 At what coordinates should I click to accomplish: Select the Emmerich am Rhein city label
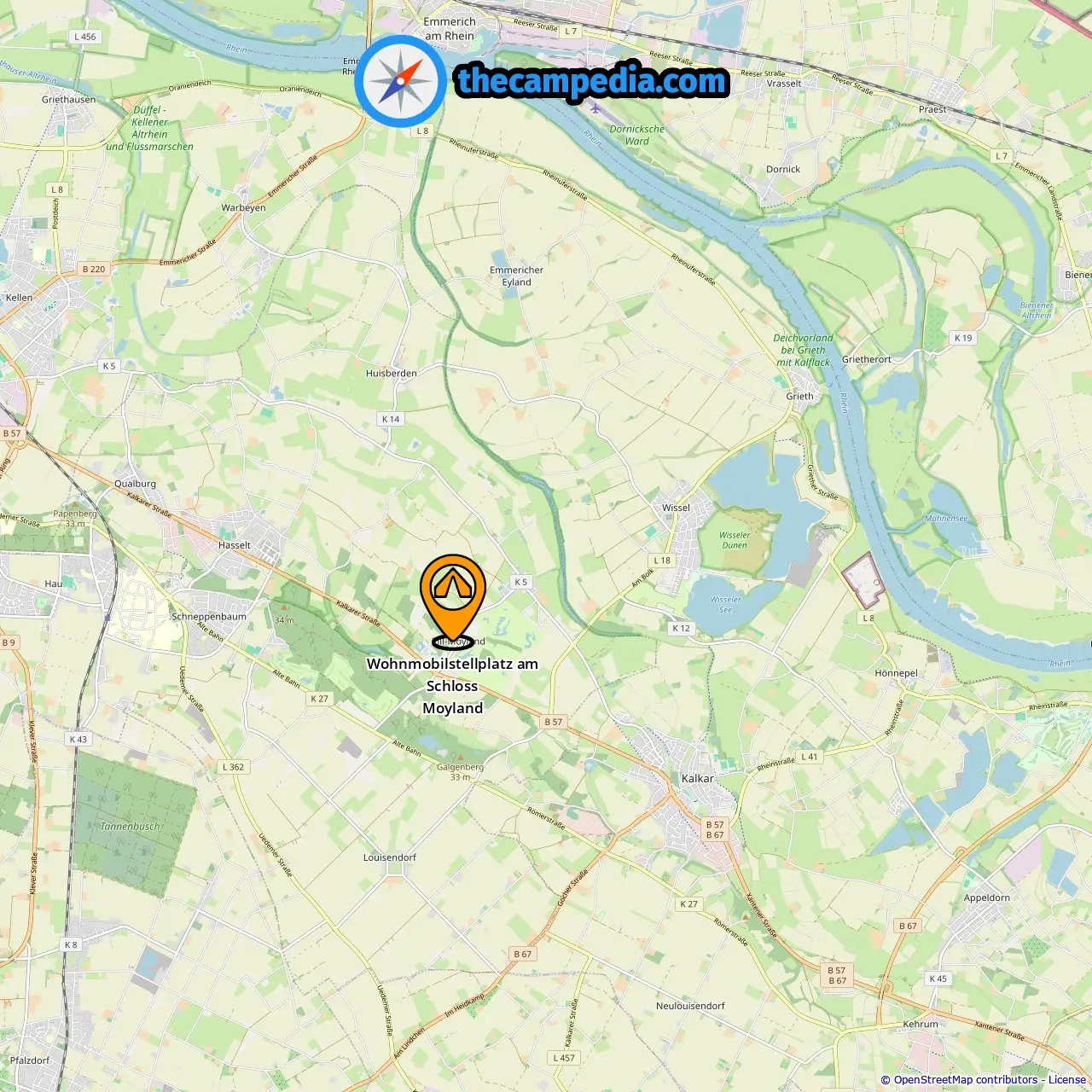(449, 28)
